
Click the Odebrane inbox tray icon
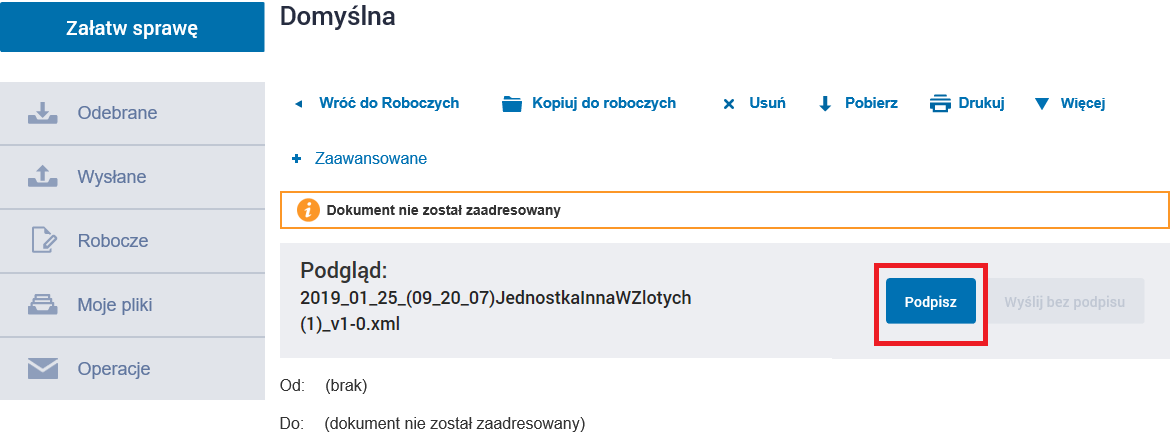(42, 113)
